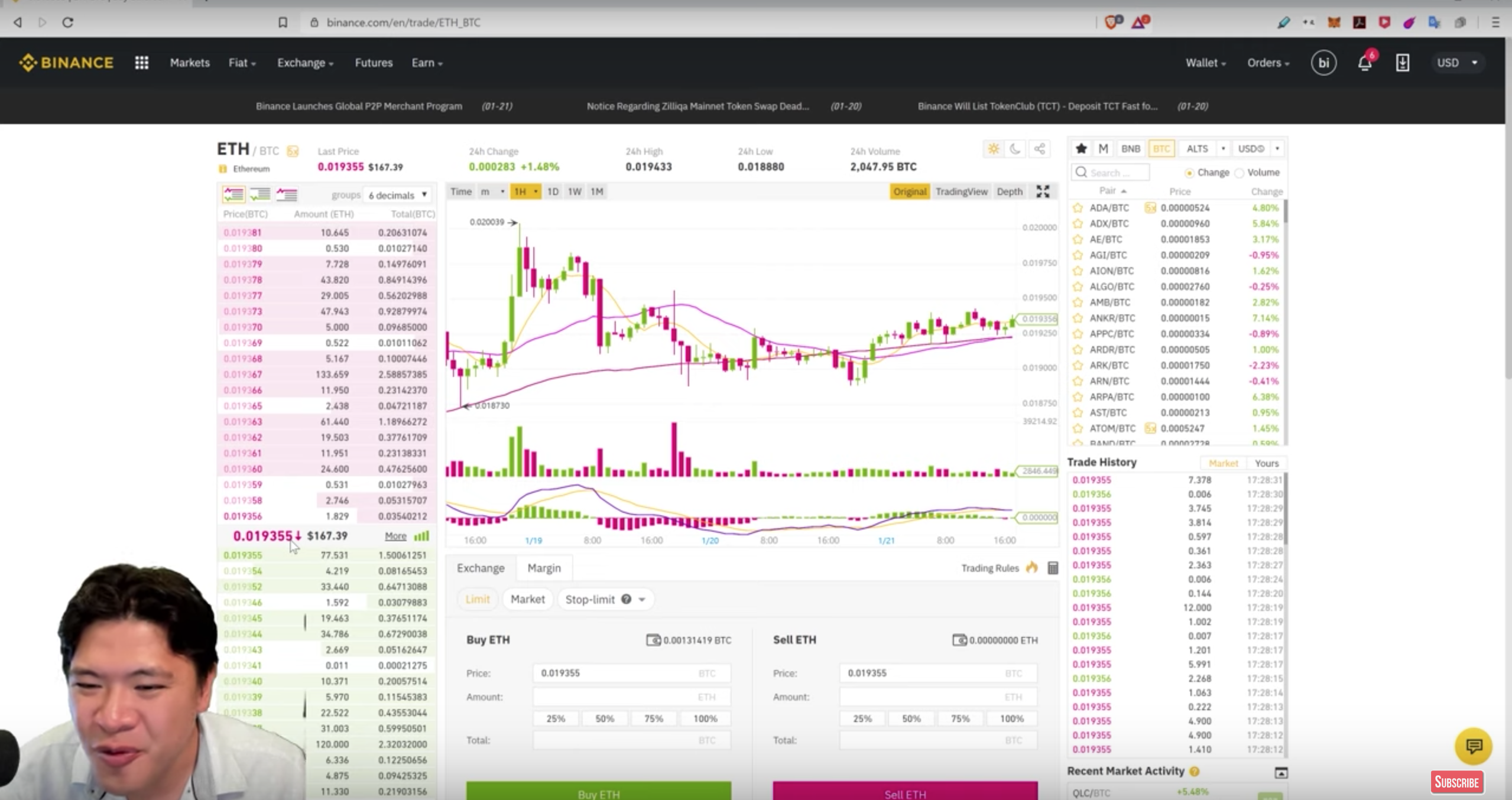Image resolution: width=1512 pixels, height=800 pixels.
Task: Select the Change radio button
Action: 1189,173
